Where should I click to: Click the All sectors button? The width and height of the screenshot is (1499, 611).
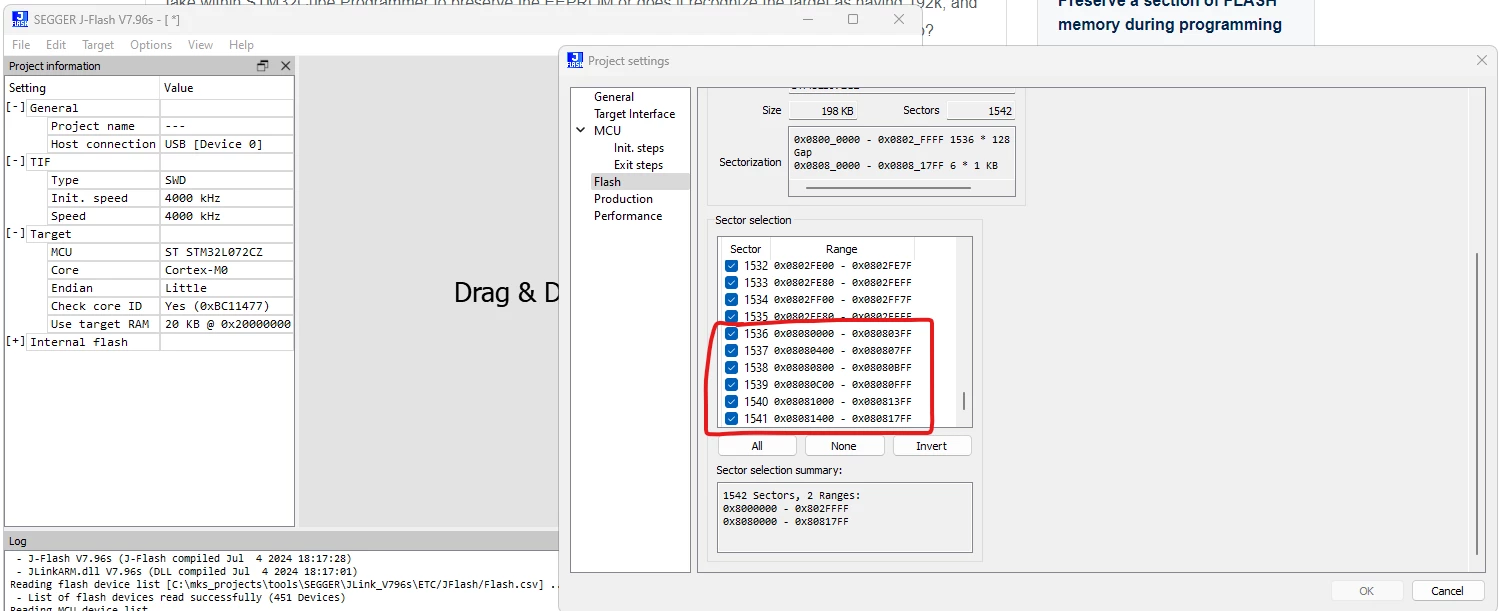tap(757, 446)
